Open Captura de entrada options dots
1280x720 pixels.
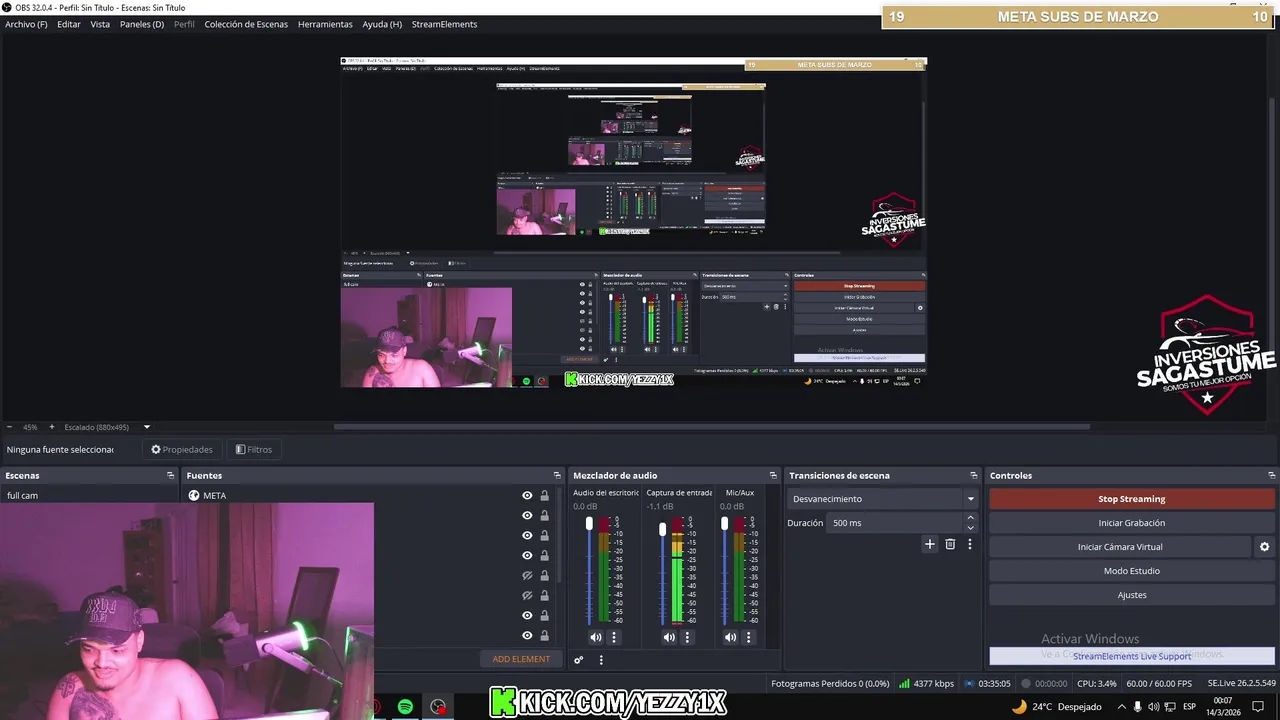tap(687, 637)
